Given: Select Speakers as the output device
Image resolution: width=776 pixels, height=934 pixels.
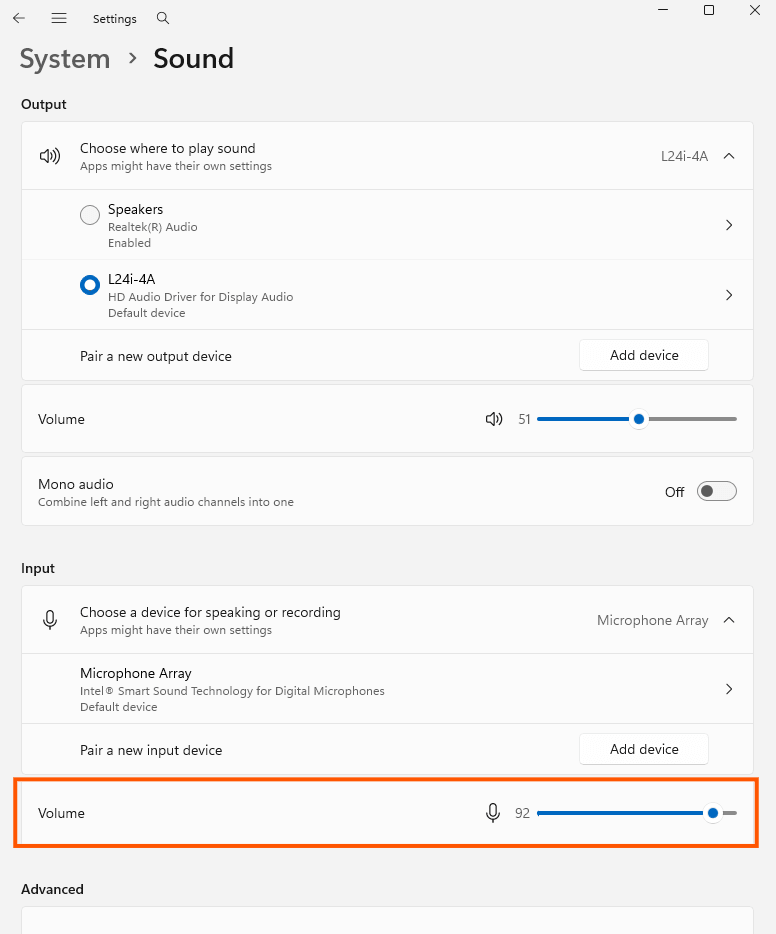Looking at the screenshot, I should pos(89,215).
